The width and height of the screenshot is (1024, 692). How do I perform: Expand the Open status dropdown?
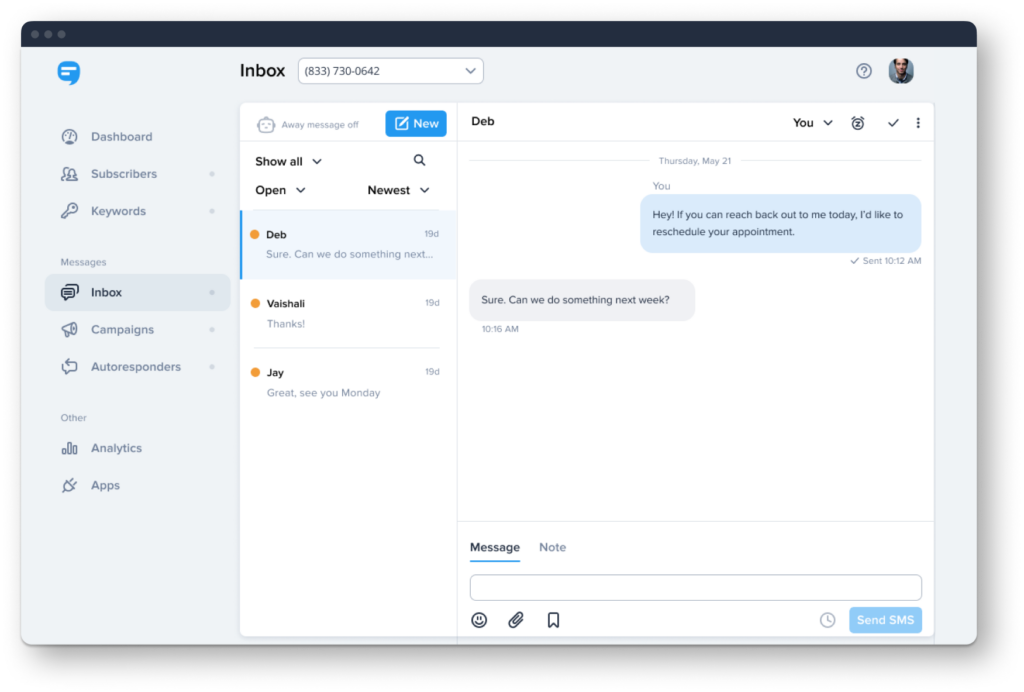point(280,190)
